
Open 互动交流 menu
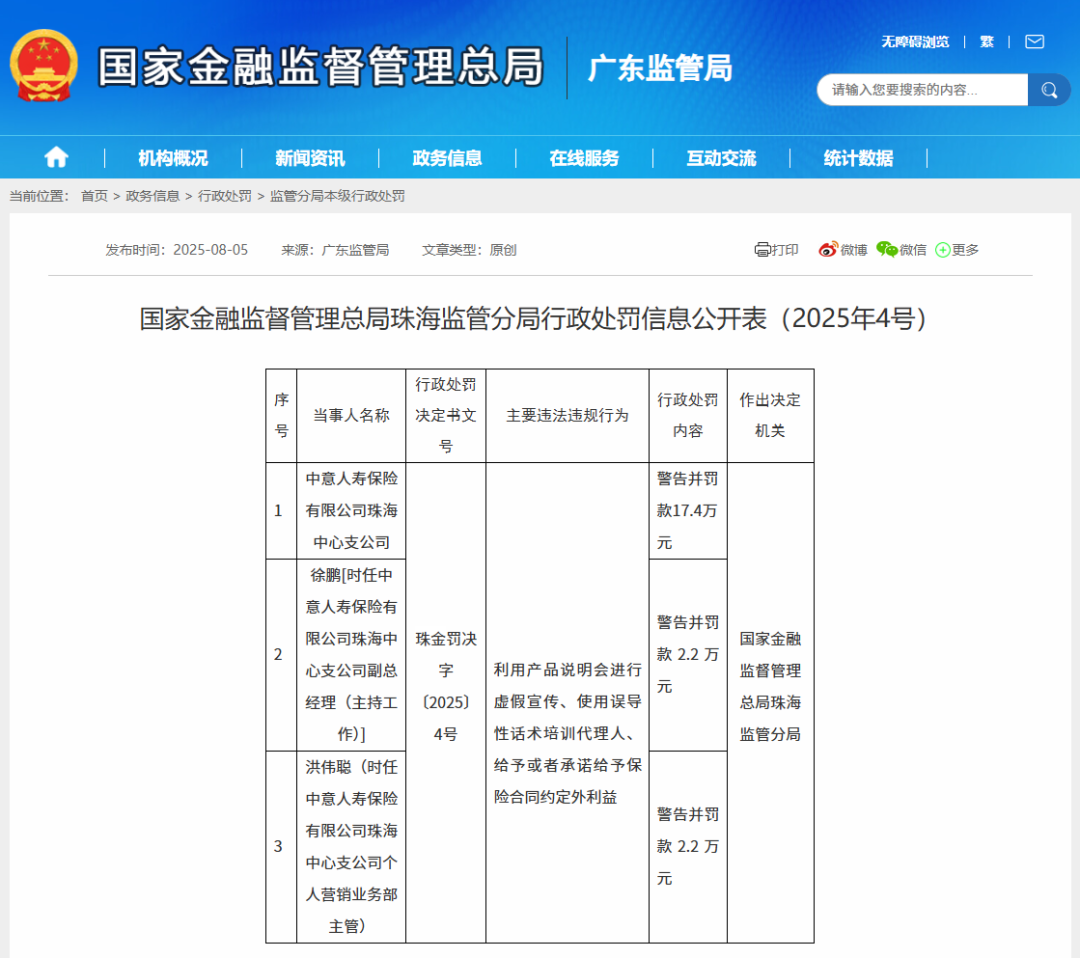tap(721, 158)
